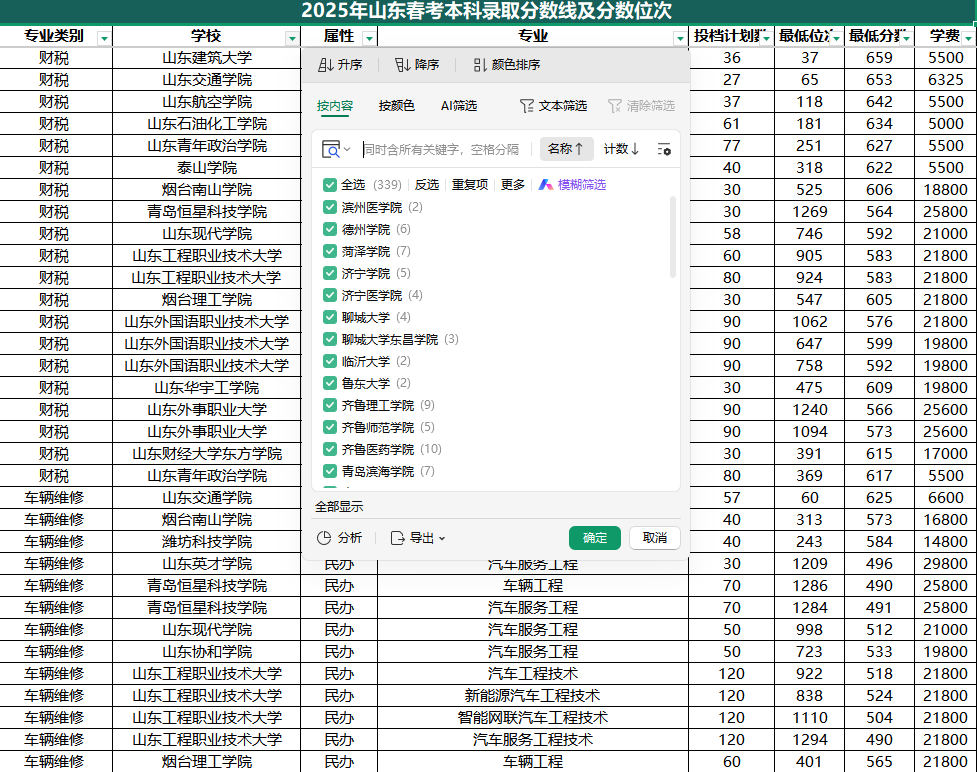Click the 取消 cancel button
The height and width of the screenshot is (772, 977).
(655, 538)
